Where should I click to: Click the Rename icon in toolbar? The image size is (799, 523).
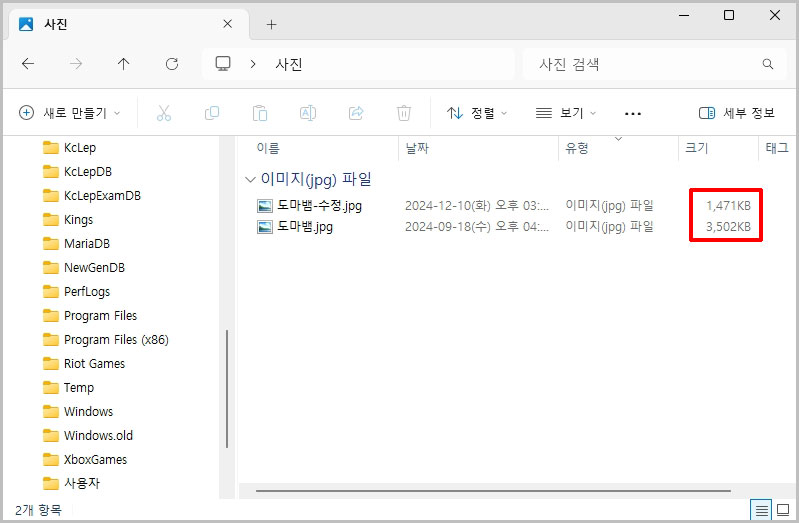tap(308, 113)
